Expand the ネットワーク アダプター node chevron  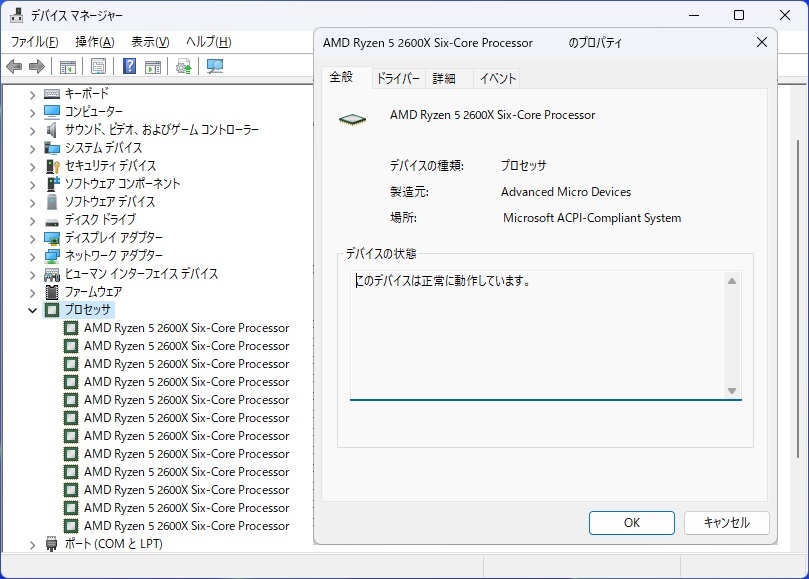click(33, 257)
